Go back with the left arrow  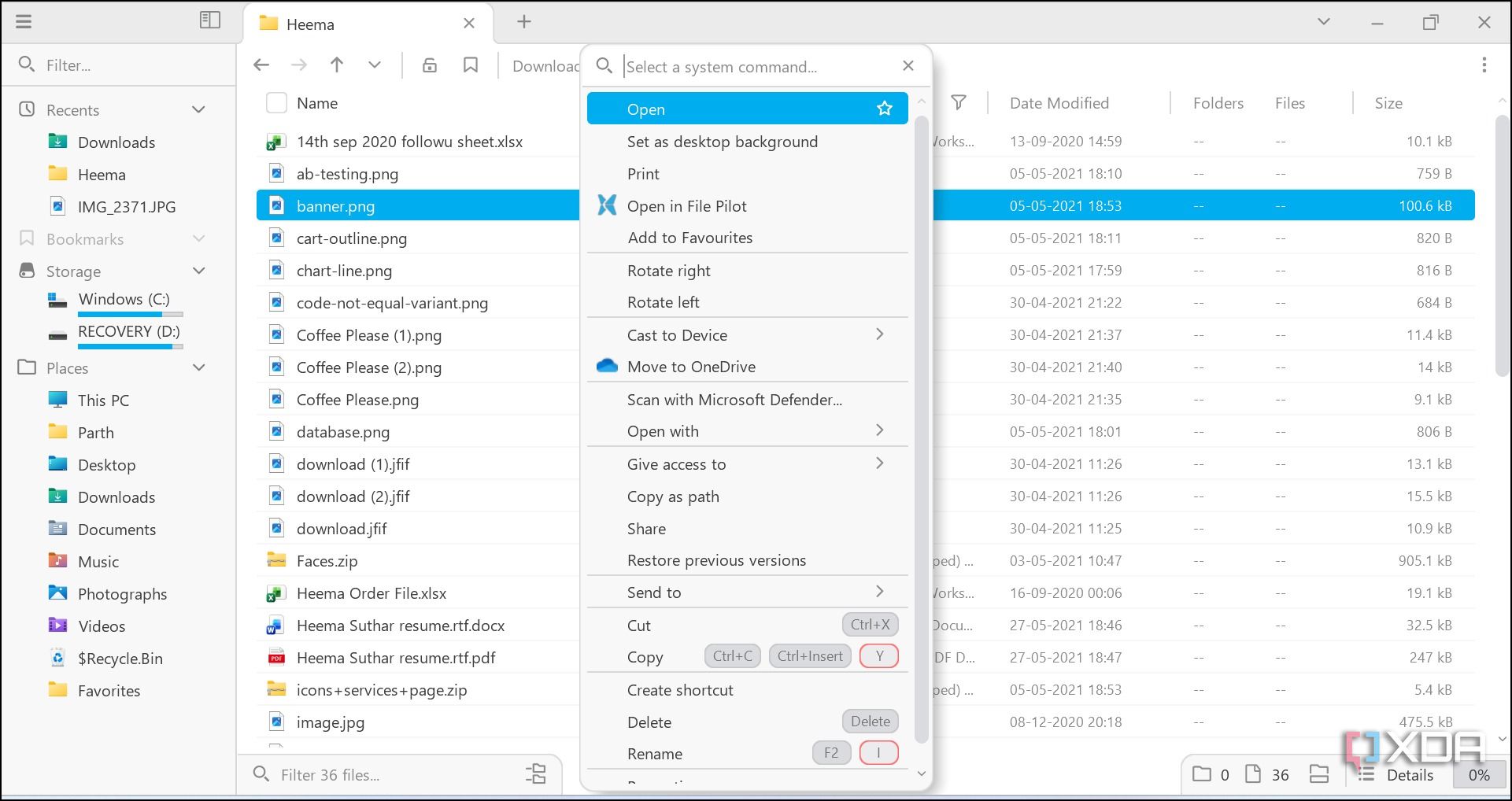pyautogui.click(x=261, y=65)
